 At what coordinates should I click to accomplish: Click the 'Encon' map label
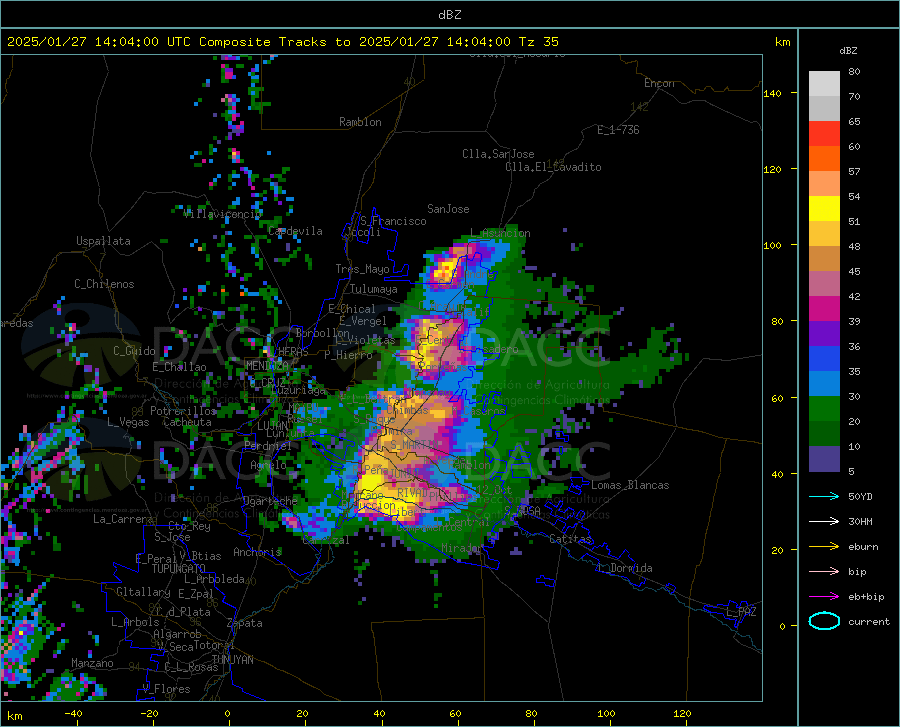tap(659, 83)
